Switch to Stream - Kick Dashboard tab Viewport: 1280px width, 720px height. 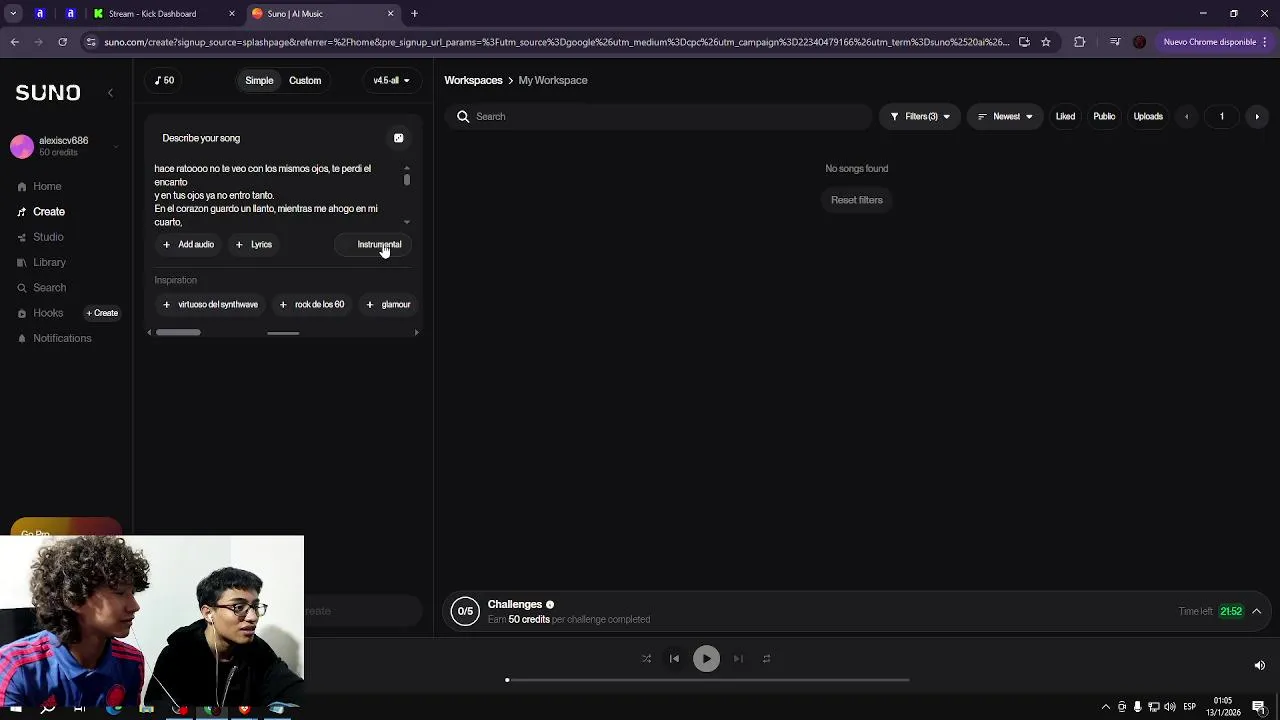pos(162,13)
